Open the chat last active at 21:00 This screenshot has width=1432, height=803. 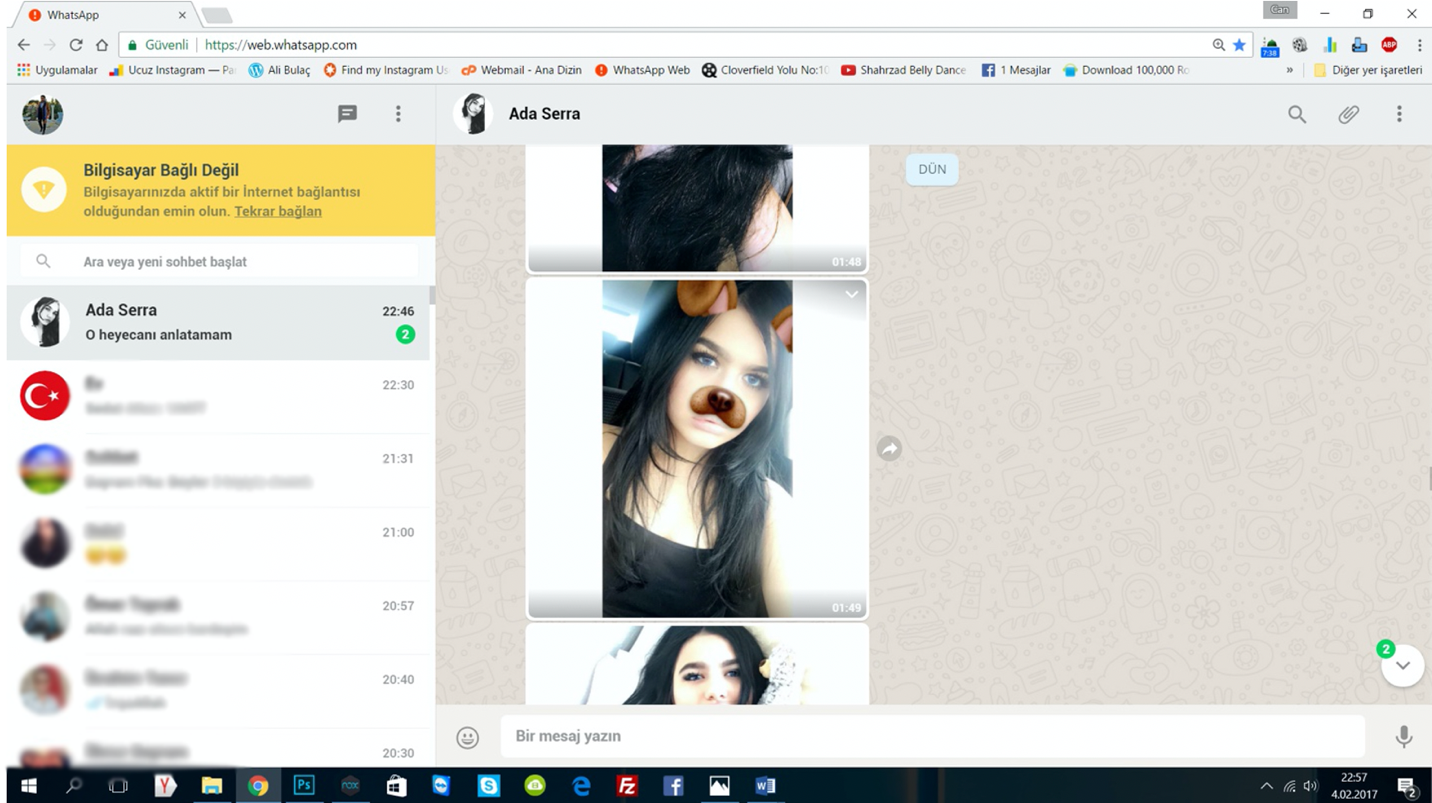(218, 543)
